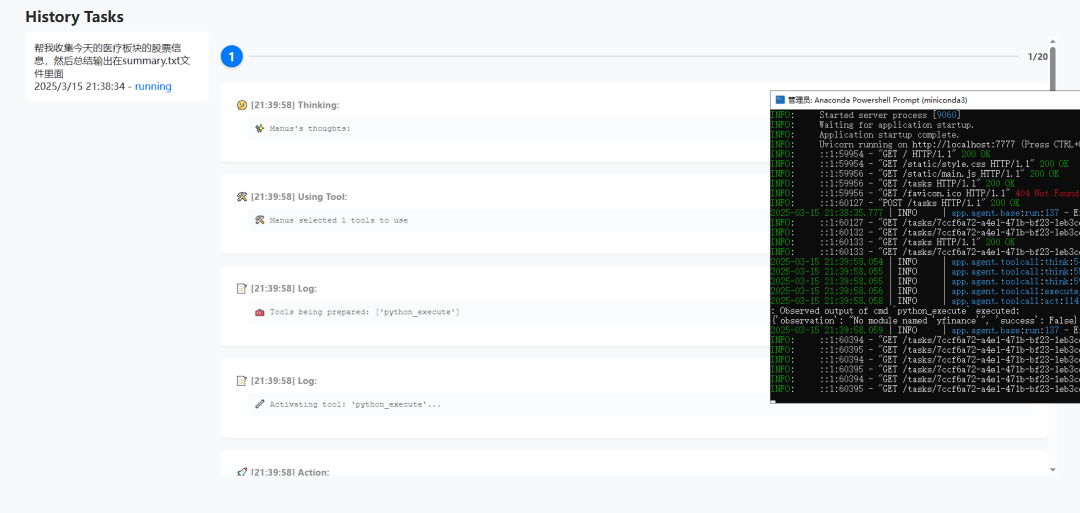The width and height of the screenshot is (1080, 513).
Task: Click the "1/20" step counter
Action: coord(1037,56)
